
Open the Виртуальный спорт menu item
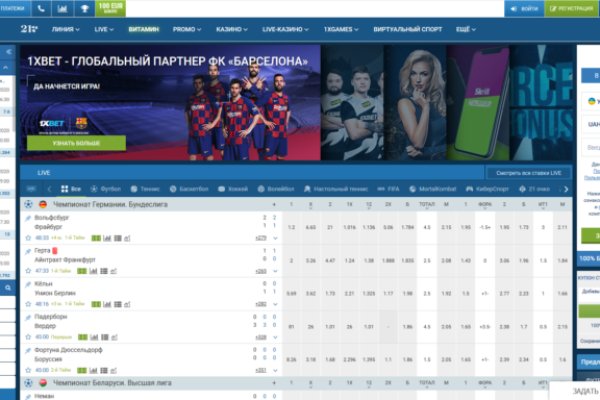(407, 29)
